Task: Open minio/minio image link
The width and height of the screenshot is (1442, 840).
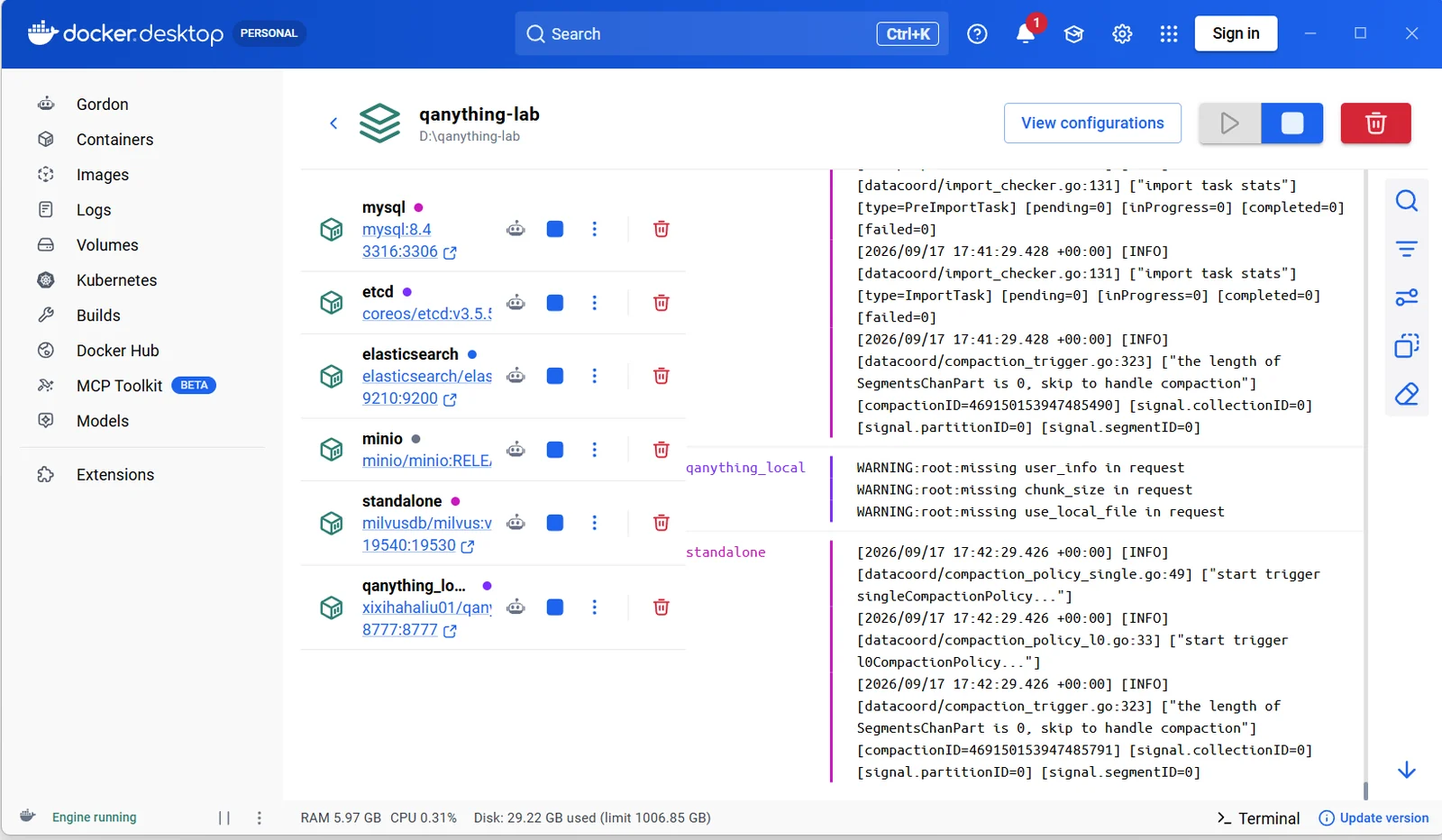Action: pos(427,461)
